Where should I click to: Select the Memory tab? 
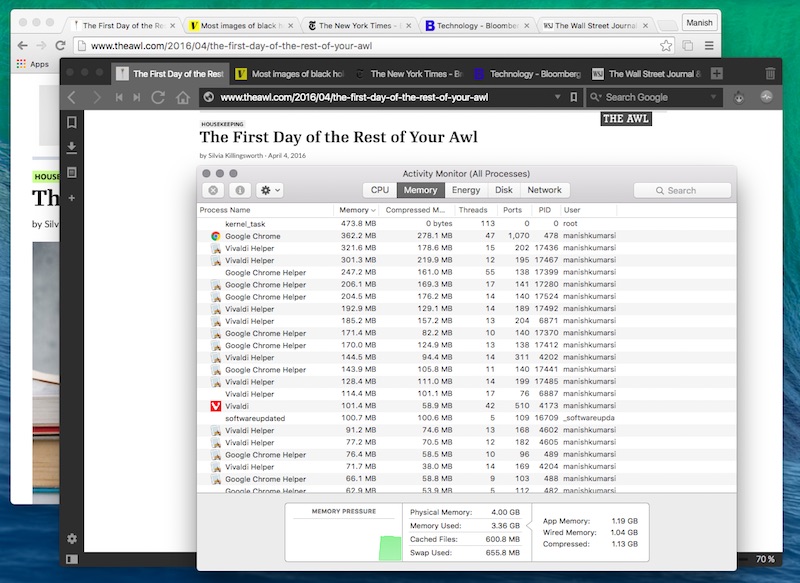(x=420, y=190)
